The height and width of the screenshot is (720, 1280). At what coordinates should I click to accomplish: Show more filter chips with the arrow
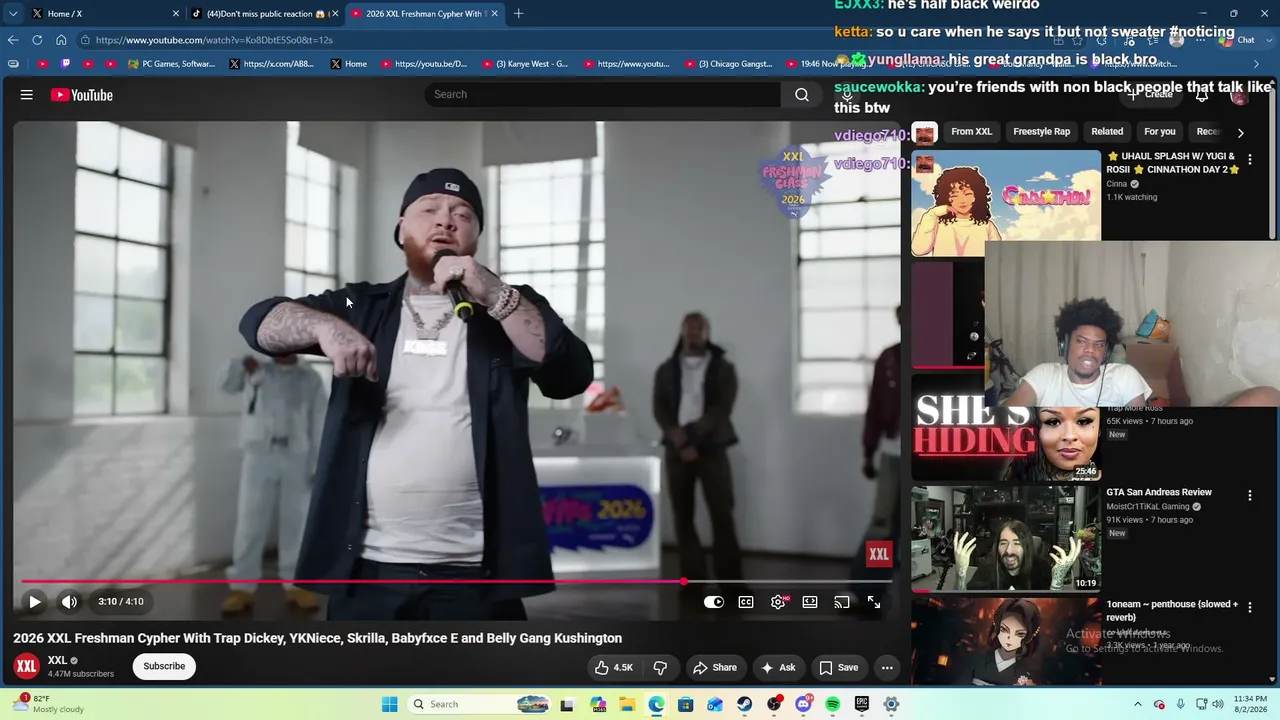coord(1240,132)
